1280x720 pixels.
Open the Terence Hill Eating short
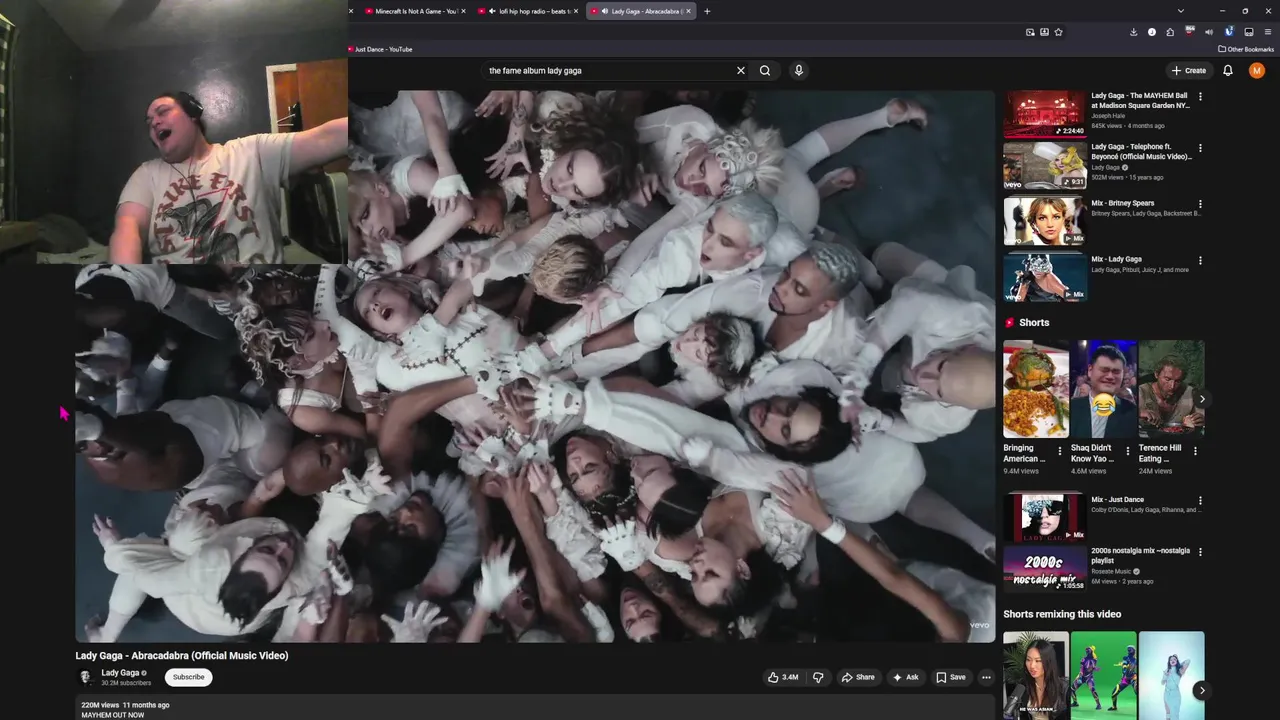pyautogui.click(x=1171, y=389)
